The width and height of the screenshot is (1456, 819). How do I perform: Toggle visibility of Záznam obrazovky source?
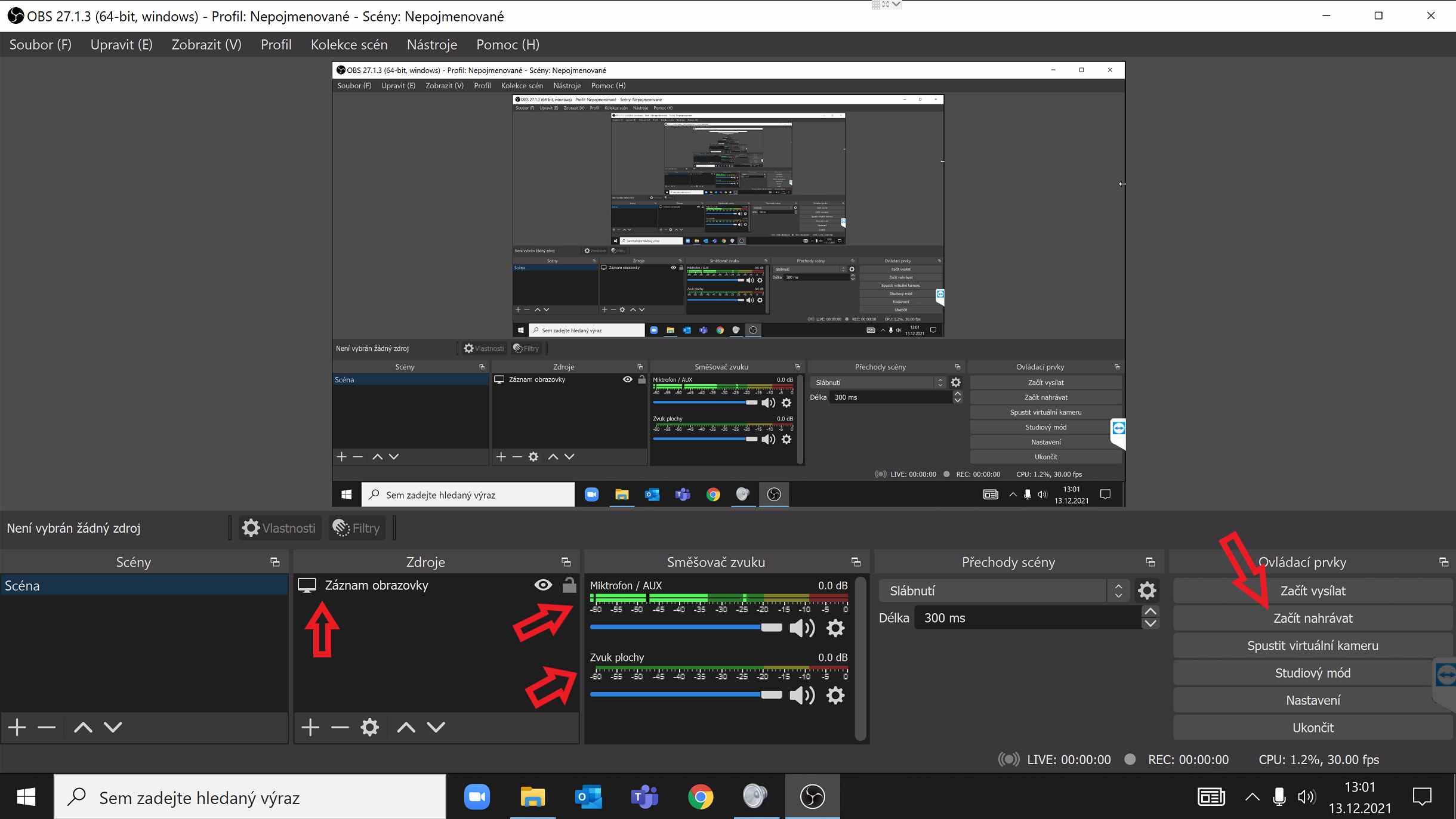tap(543, 585)
